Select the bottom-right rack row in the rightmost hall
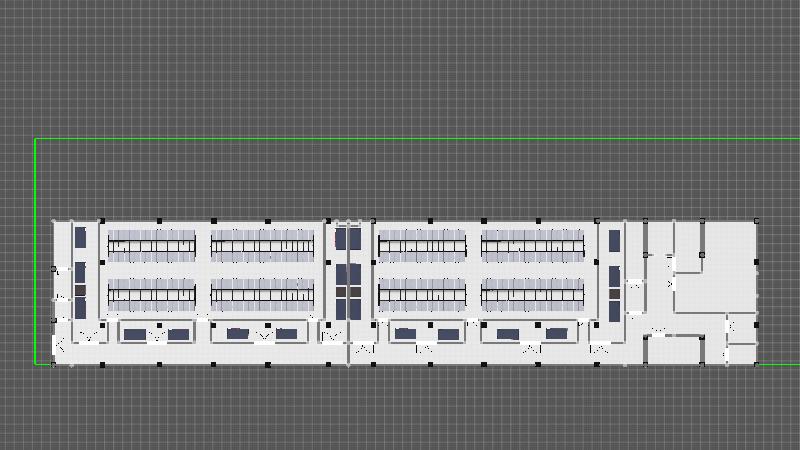This screenshot has width=800, height=450. [x=532, y=295]
